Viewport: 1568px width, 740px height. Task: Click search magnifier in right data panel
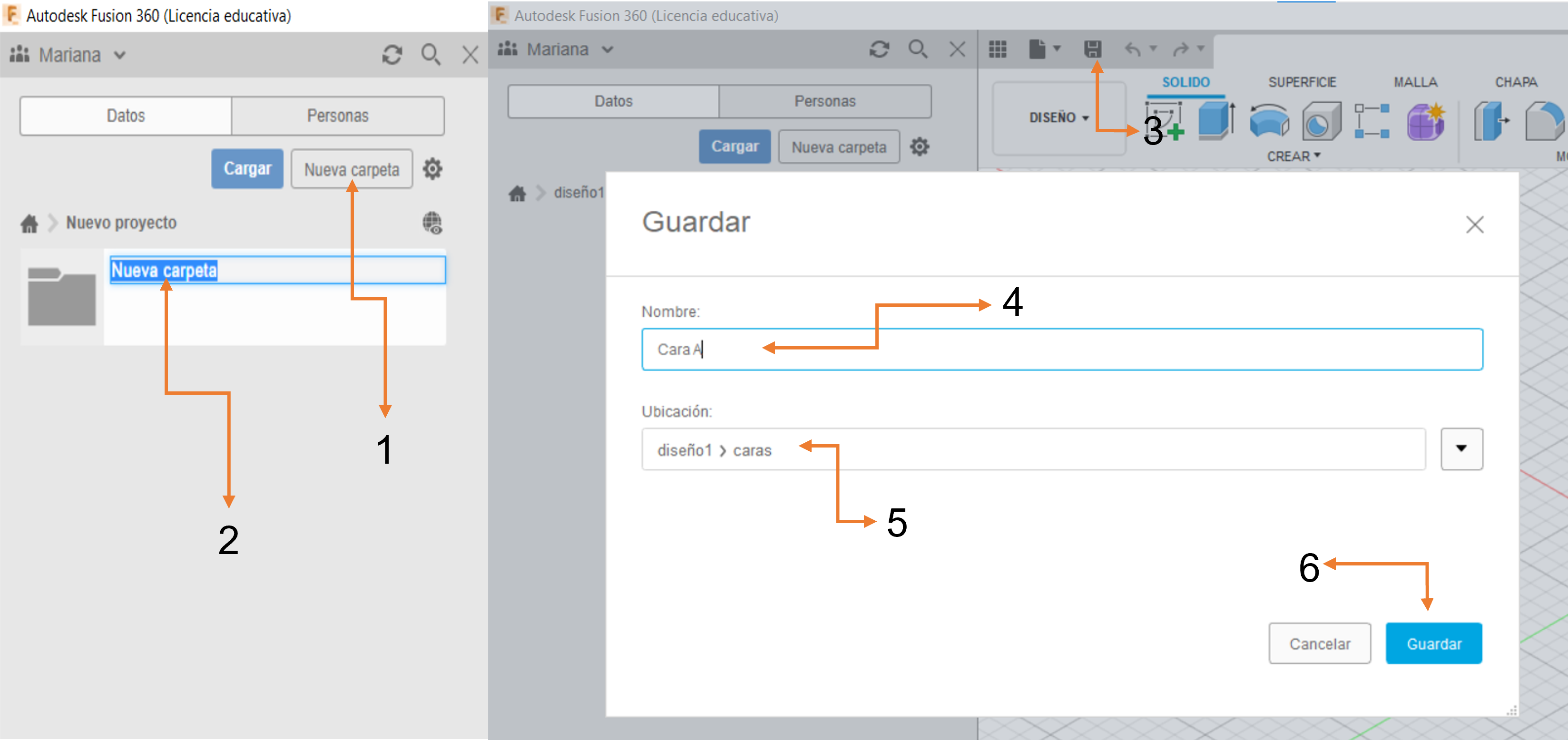(x=917, y=49)
